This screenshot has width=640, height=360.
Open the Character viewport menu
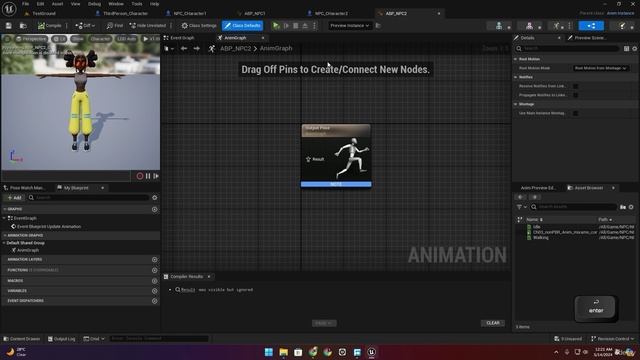point(100,39)
